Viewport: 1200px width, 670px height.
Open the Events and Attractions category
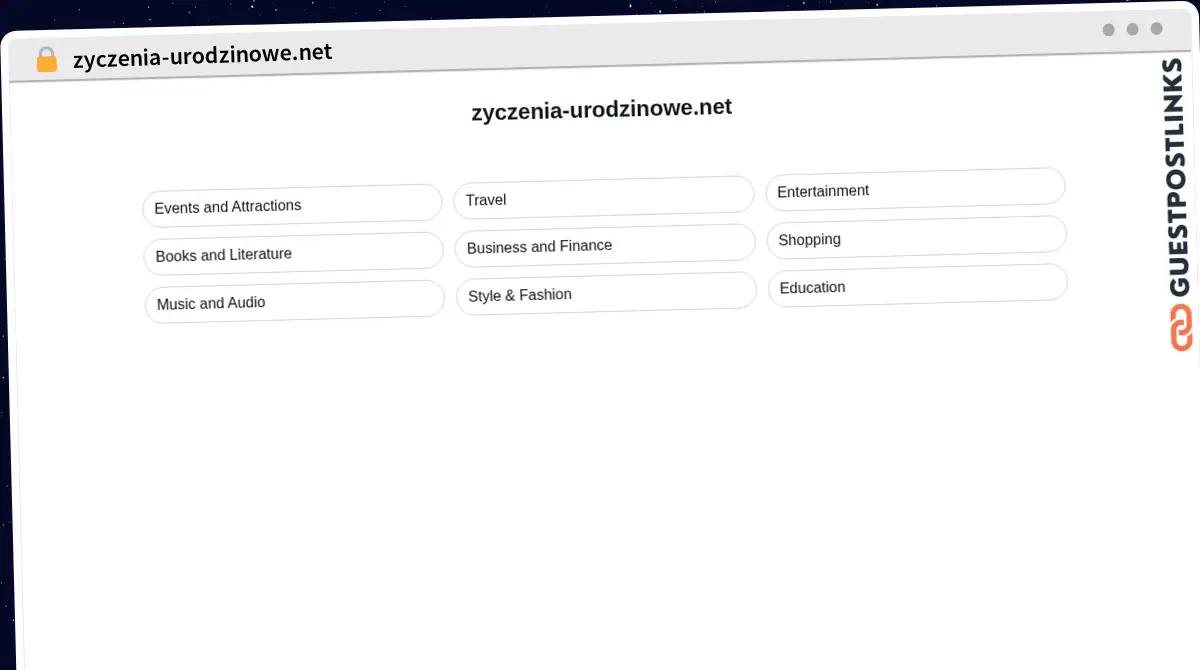click(292, 205)
